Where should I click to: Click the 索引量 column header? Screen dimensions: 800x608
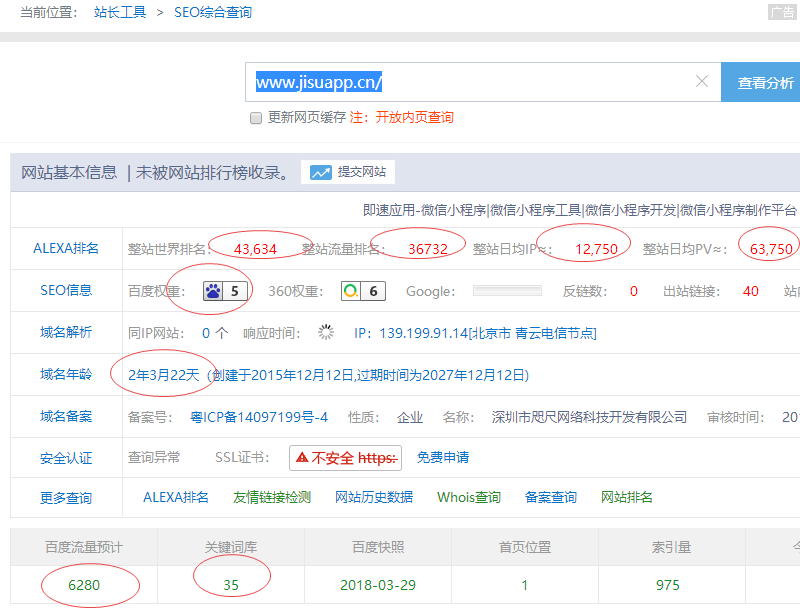coord(671,547)
